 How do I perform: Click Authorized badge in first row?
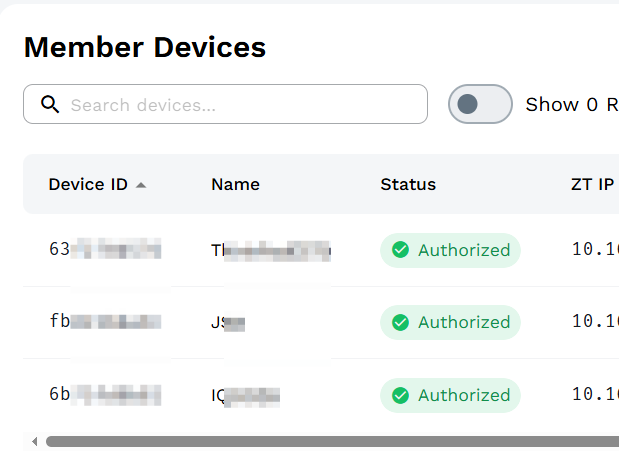pyautogui.click(x=450, y=250)
